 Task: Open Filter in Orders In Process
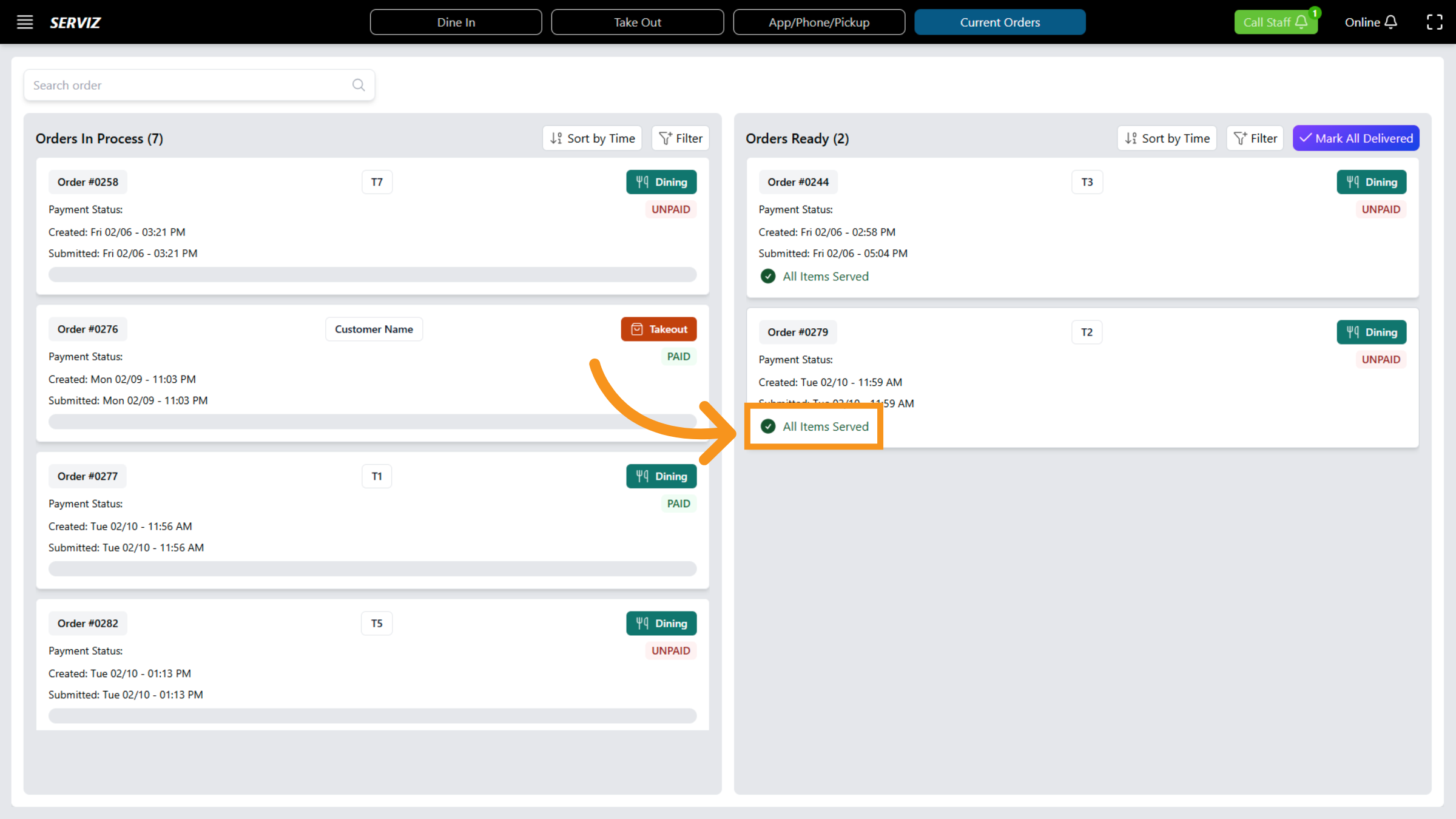click(x=681, y=138)
